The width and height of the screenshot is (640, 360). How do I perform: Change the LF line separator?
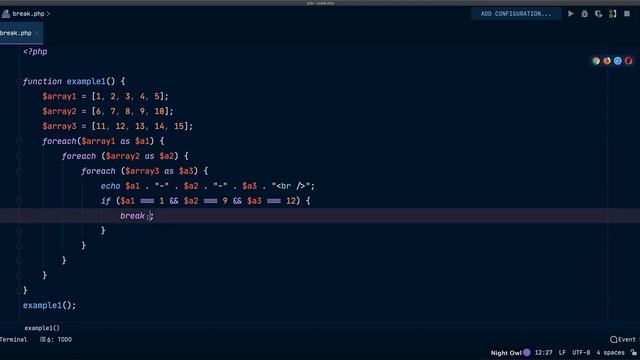coord(562,353)
